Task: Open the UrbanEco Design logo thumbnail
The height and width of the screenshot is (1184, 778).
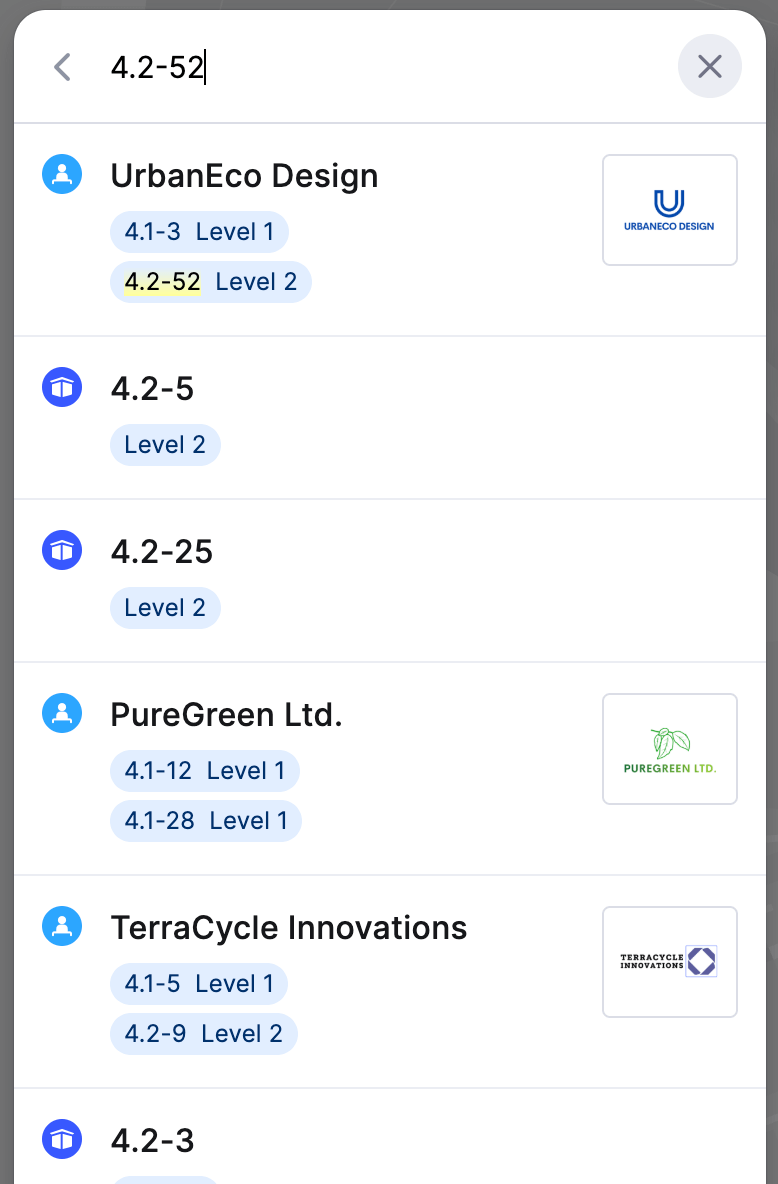Action: (669, 210)
